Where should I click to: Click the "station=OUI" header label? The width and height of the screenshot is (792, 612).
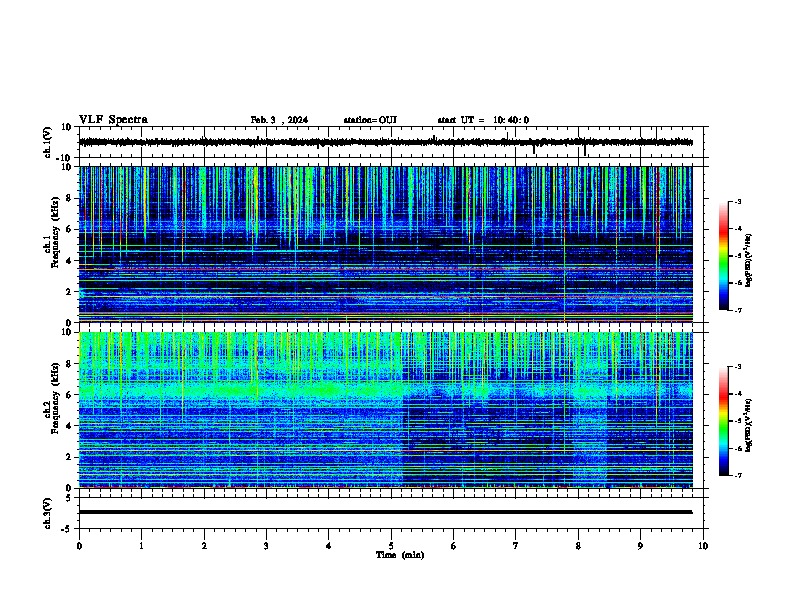pyautogui.click(x=370, y=120)
